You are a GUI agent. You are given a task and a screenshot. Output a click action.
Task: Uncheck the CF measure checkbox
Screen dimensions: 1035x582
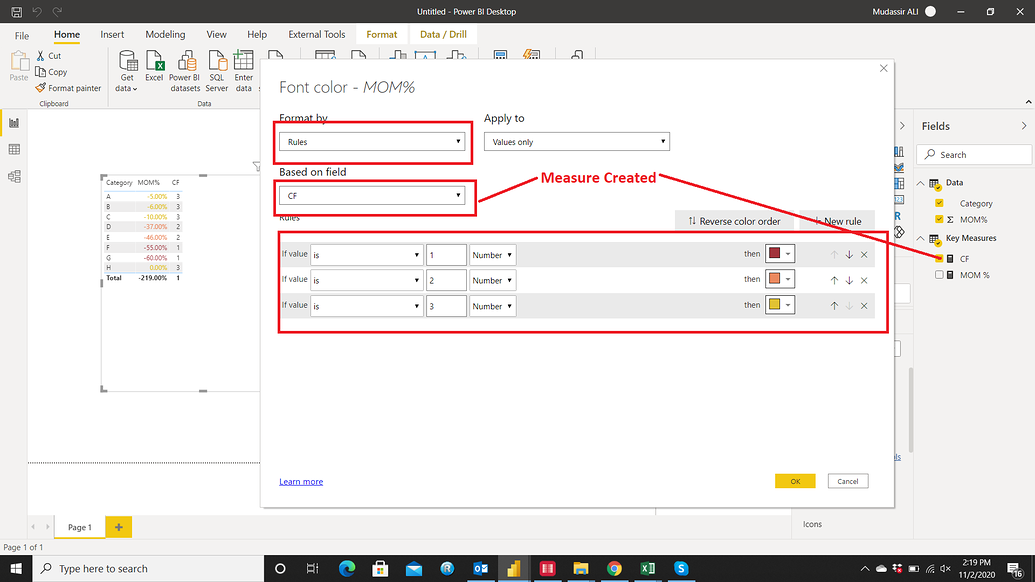[x=940, y=258]
